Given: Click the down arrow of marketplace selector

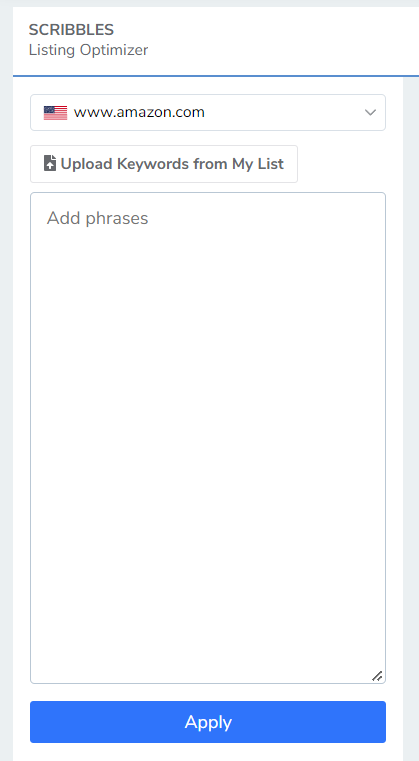Looking at the screenshot, I should pyautogui.click(x=370, y=113).
